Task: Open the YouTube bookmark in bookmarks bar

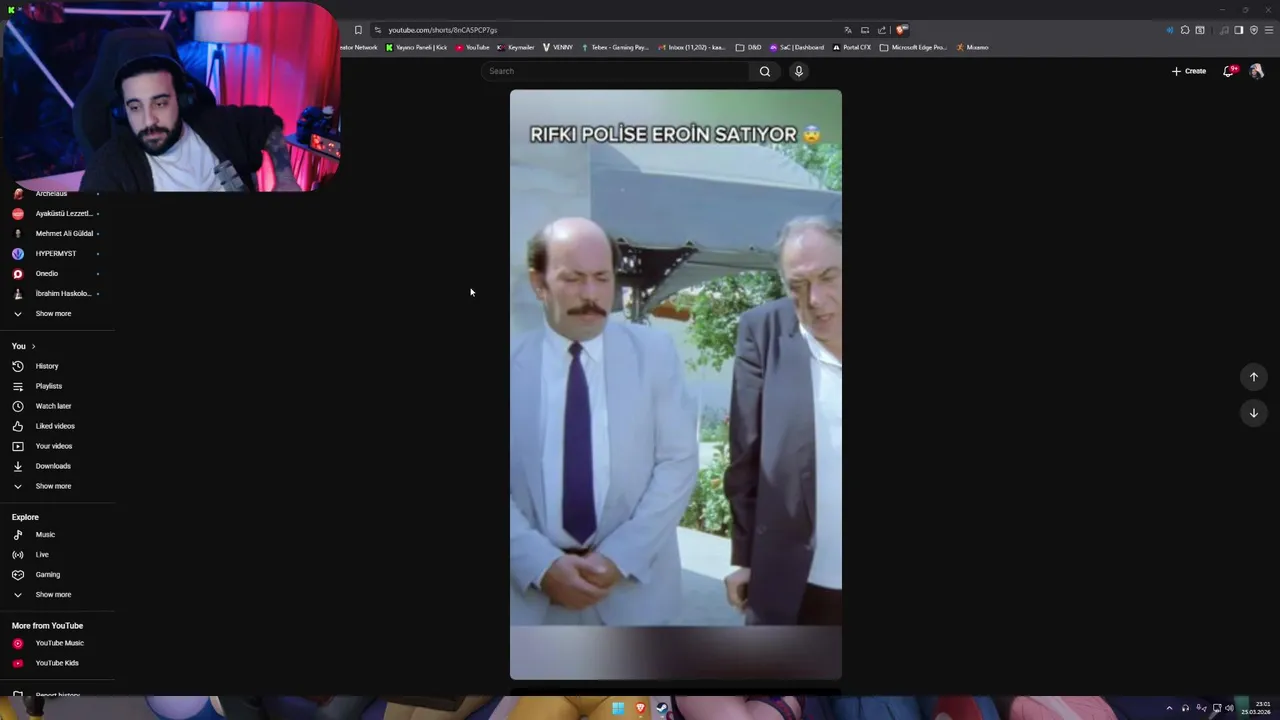Action: (x=472, y=47)
